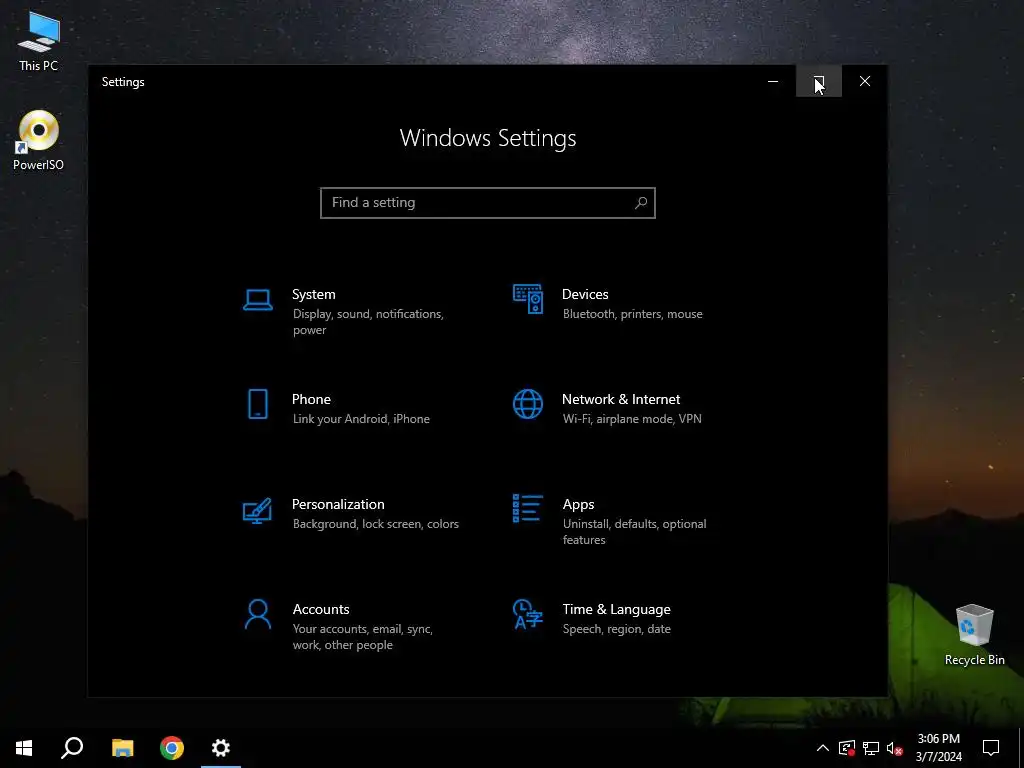The height and width of the screenshot is (768, 1024).
Task: Click 'Wi-Fi, airplane mode, VPN' description
Action: click(632, 419)
